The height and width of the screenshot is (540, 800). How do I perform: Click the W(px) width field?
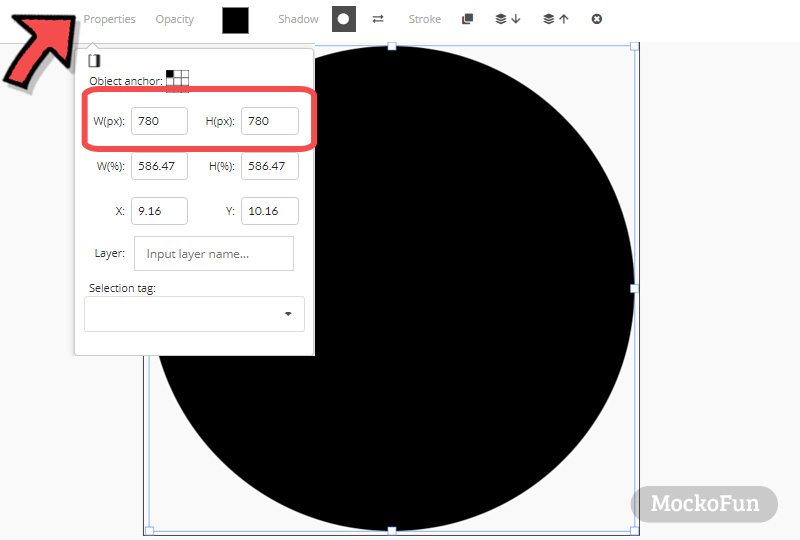pos(159,121)
